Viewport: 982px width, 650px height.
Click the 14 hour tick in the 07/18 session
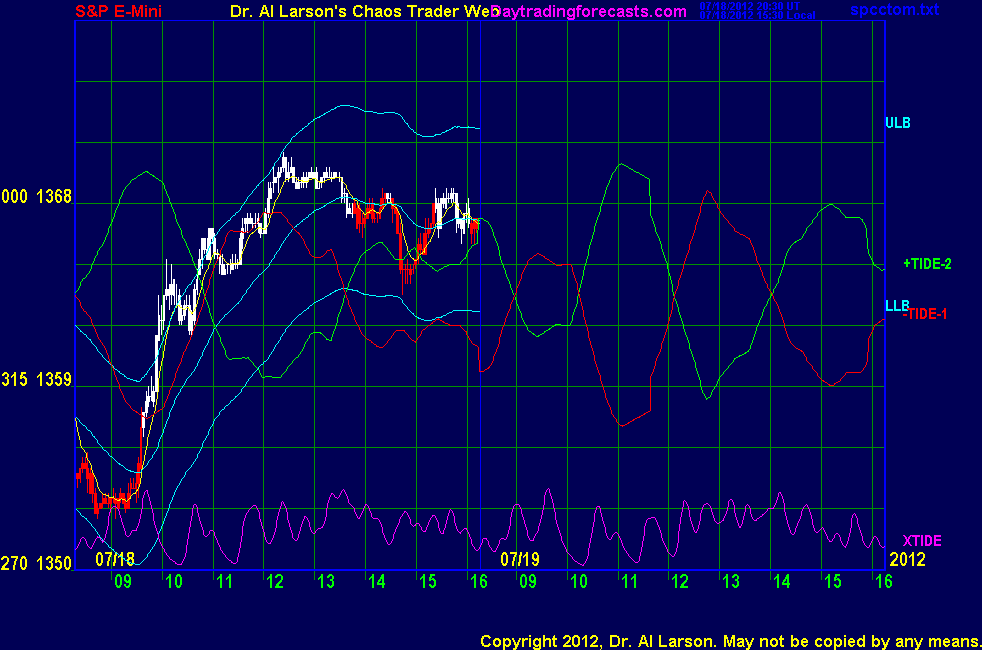click(x=376, y=581)
